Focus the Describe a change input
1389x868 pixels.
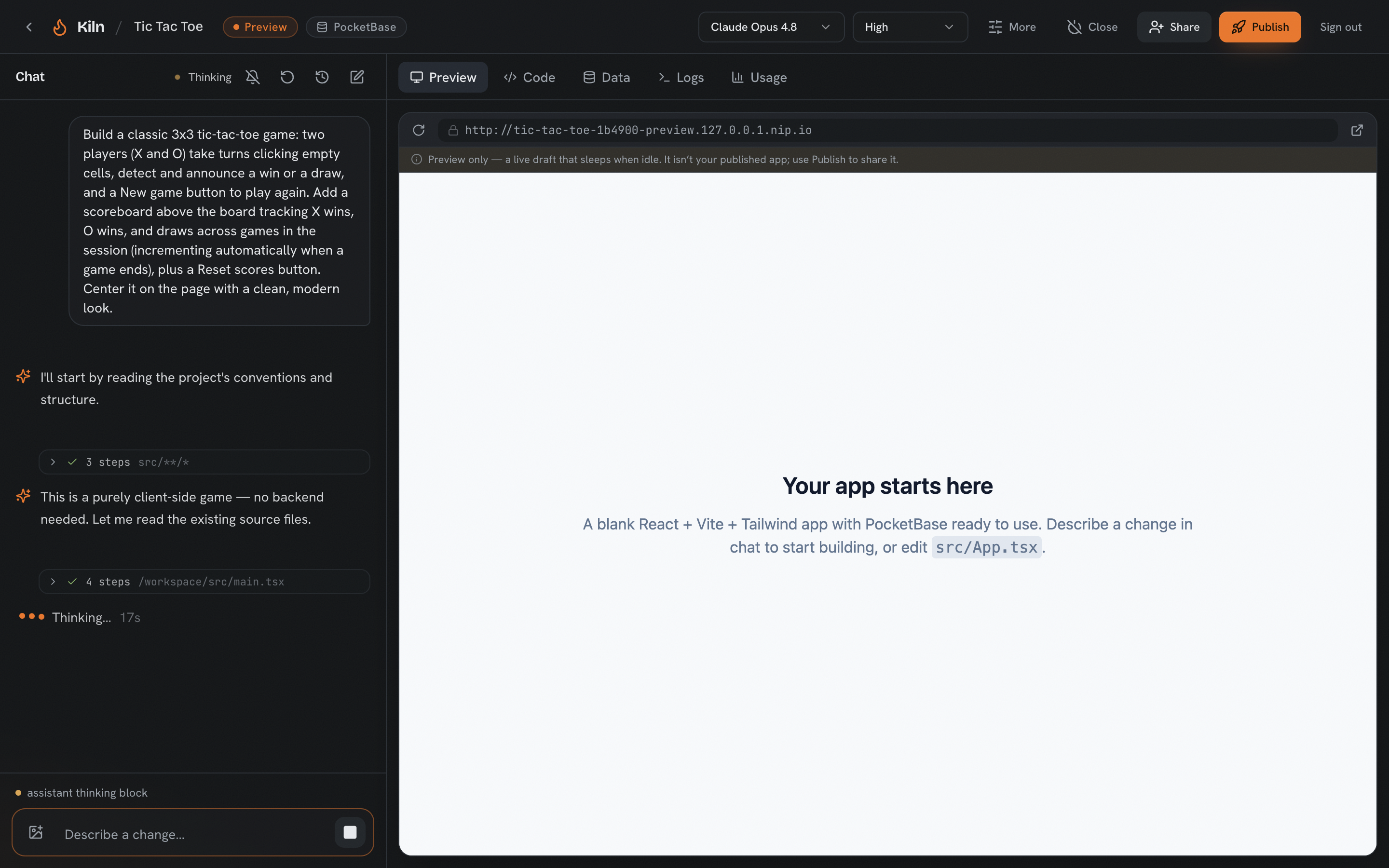pyautogui.click(x=195, y=834)
